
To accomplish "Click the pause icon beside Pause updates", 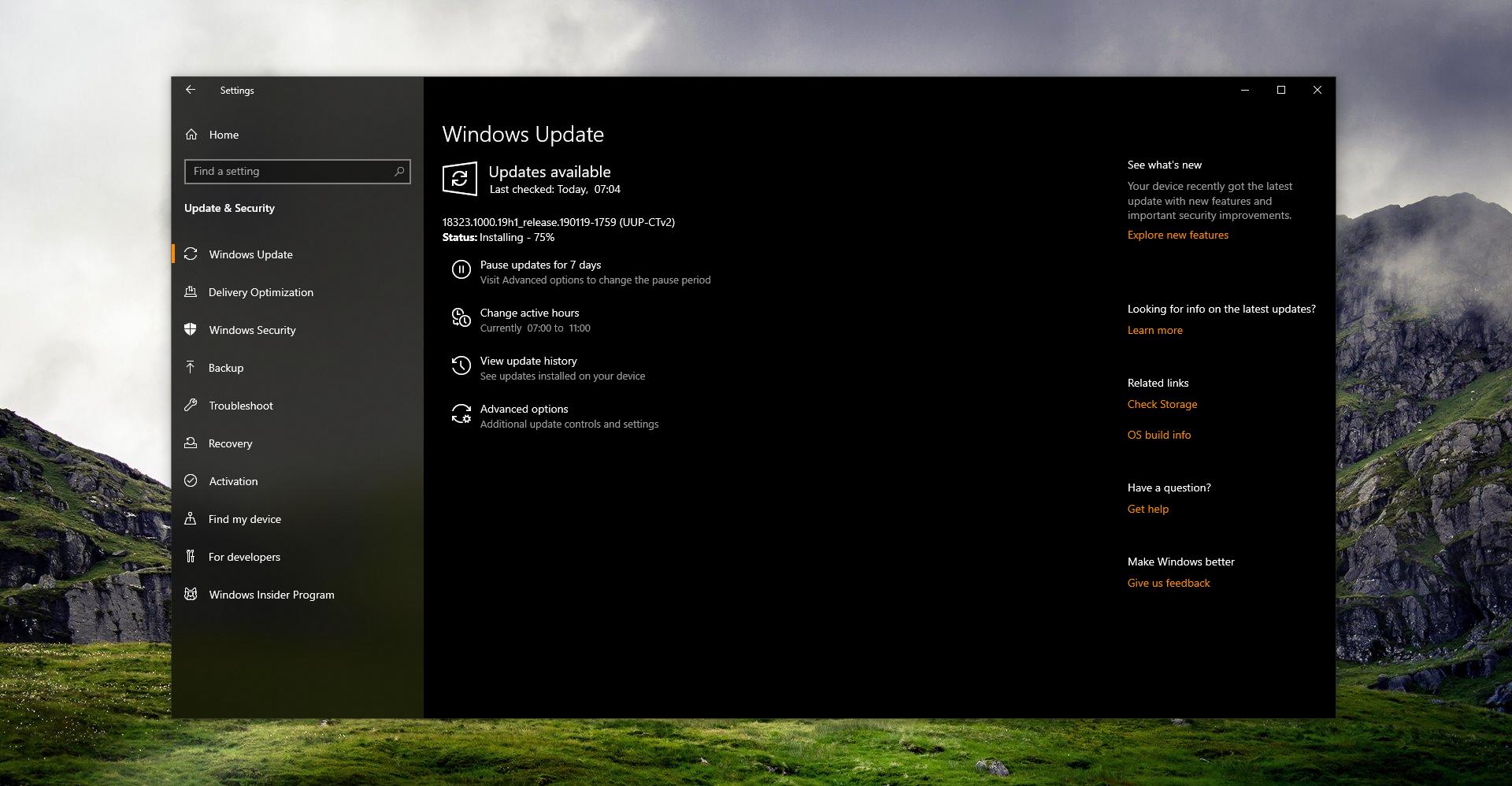I will (461, 269).
